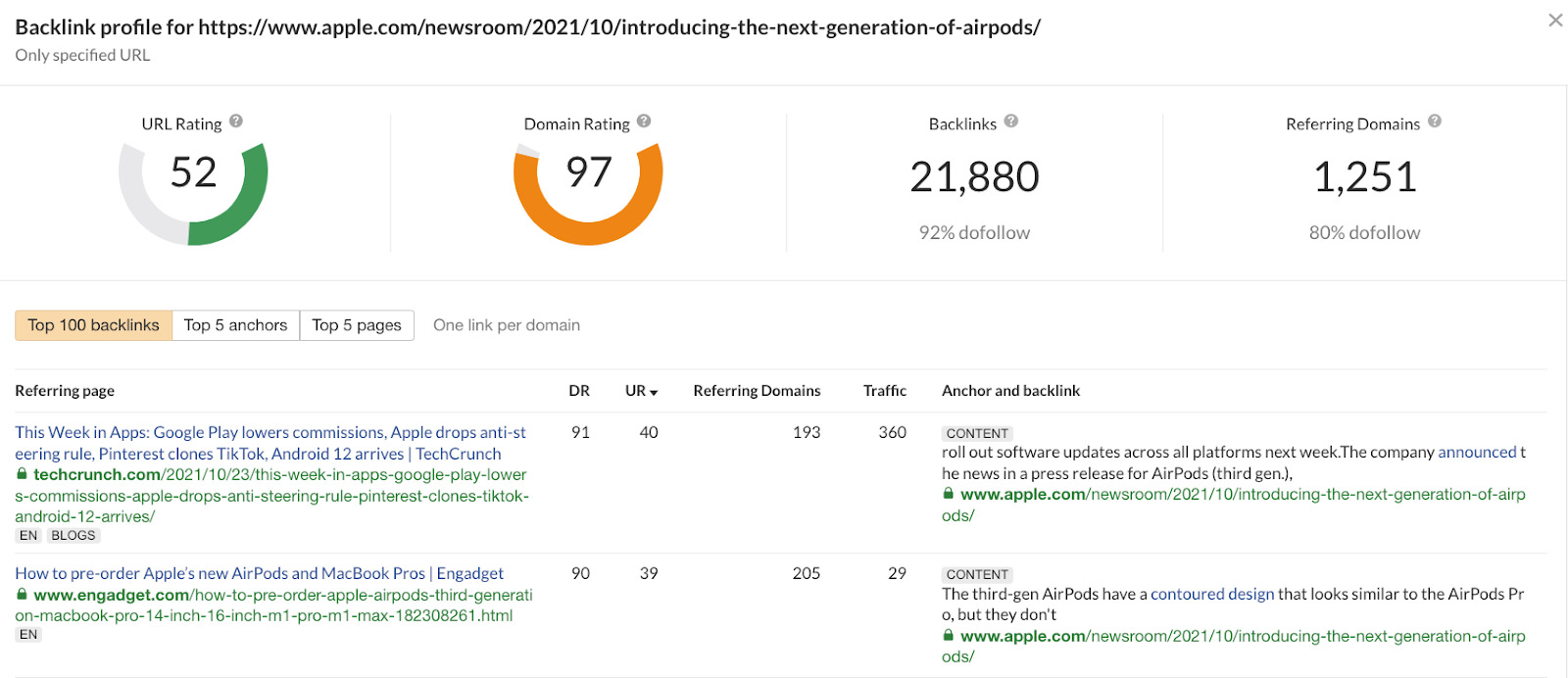Open the Engadget AirPods pre-order article link
1568x678 pixels.
259,573
